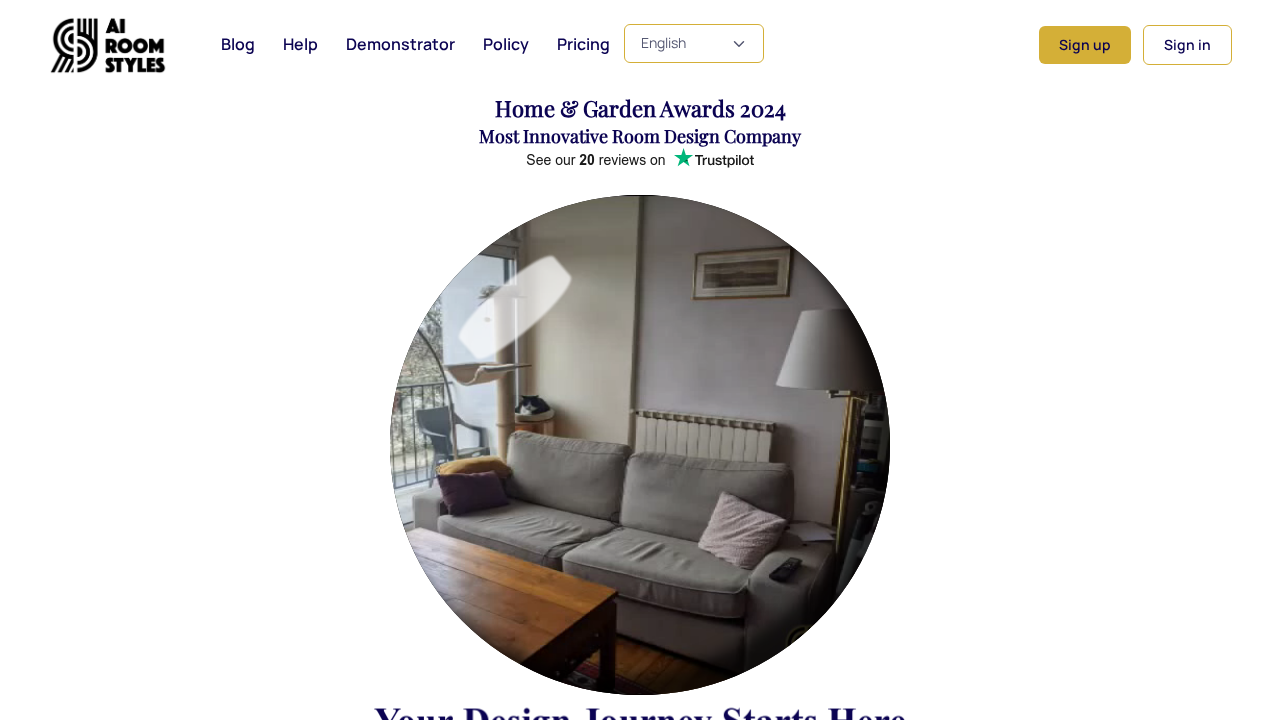
Task: Click the cat on the scratching post in photo
Action: point(533,407)
